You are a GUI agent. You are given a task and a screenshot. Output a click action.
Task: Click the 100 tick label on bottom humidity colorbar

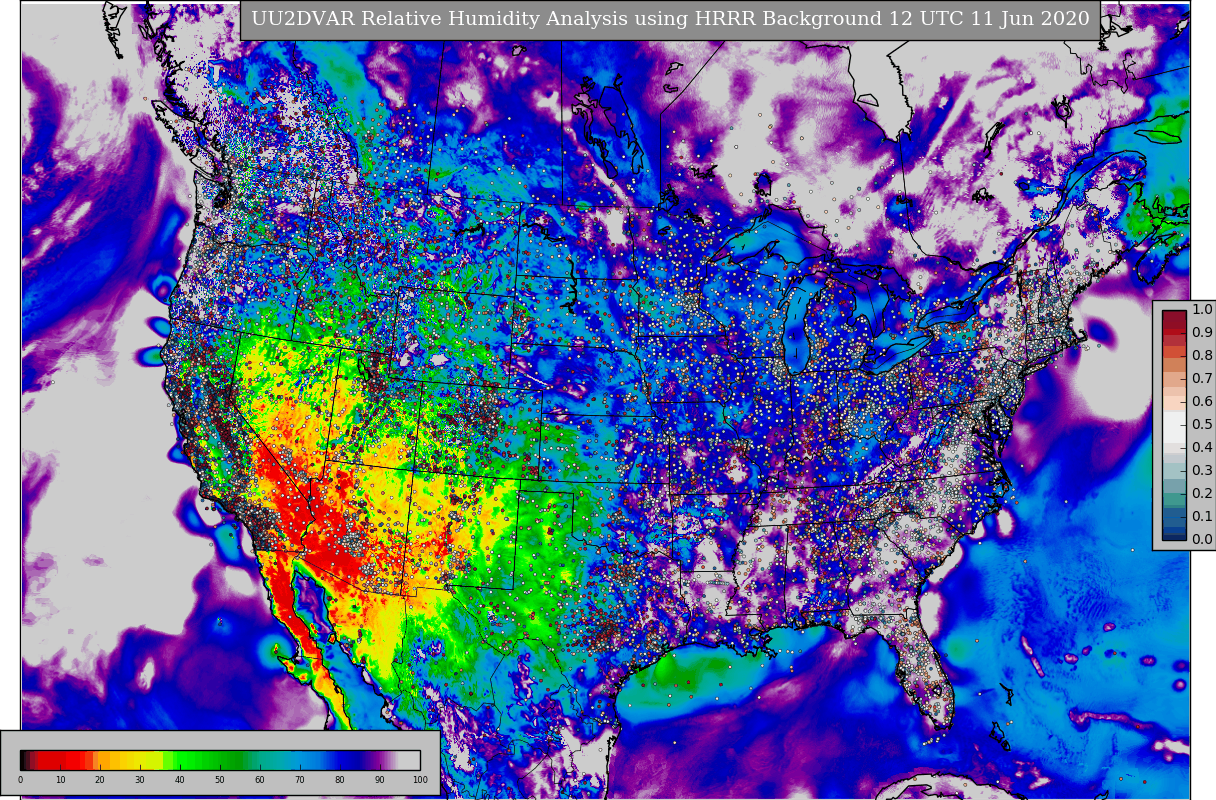(420, 780)
